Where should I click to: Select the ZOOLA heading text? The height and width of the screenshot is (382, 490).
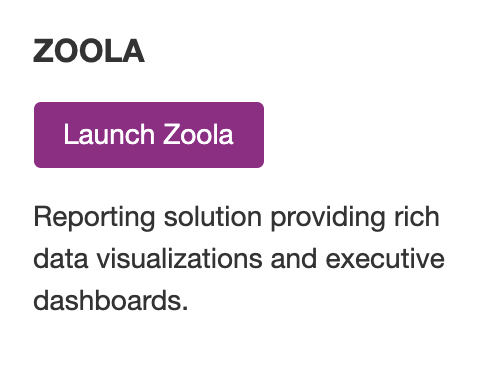(x=89, y=51)
